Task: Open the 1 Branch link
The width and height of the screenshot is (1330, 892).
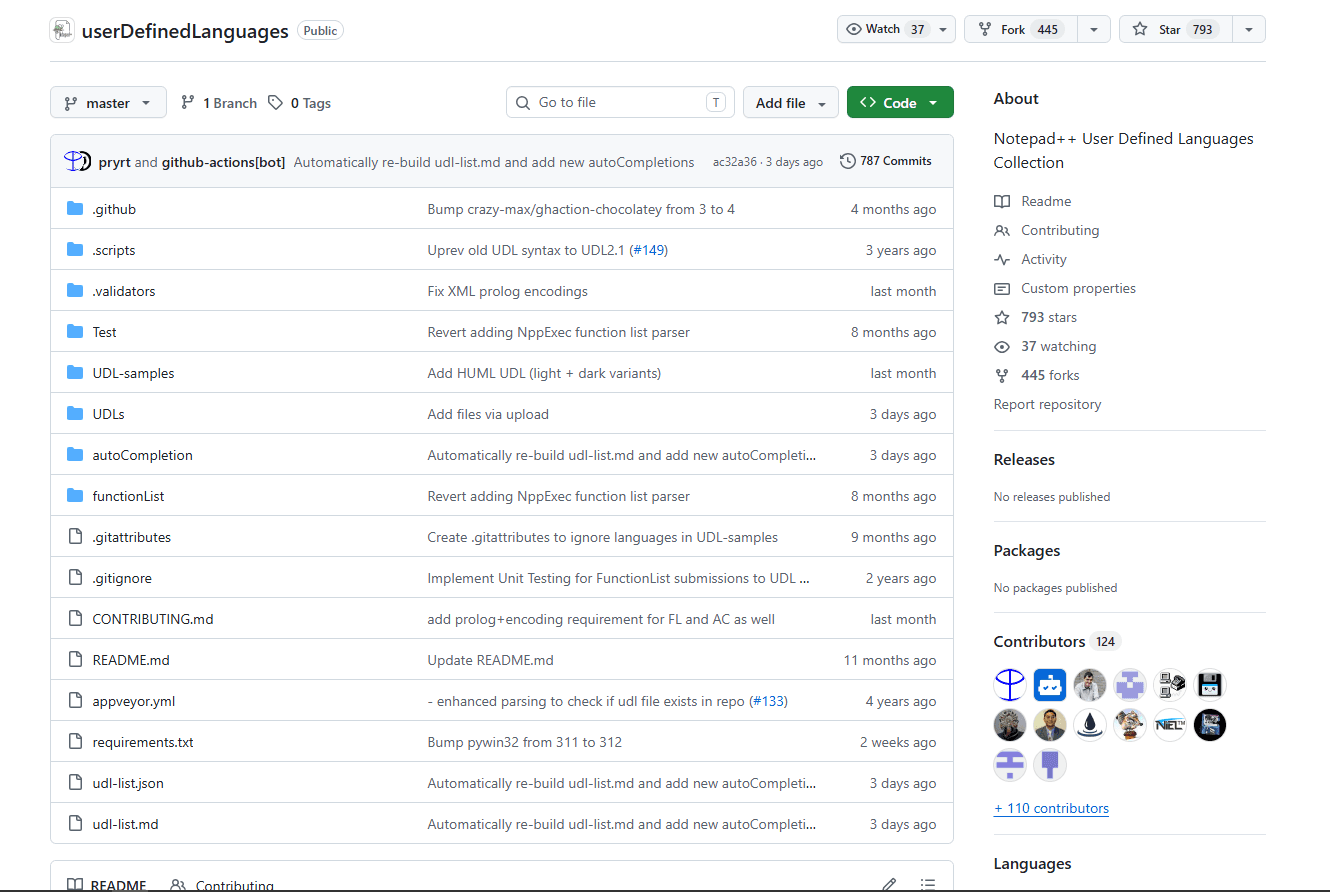Action: point(219,103)
